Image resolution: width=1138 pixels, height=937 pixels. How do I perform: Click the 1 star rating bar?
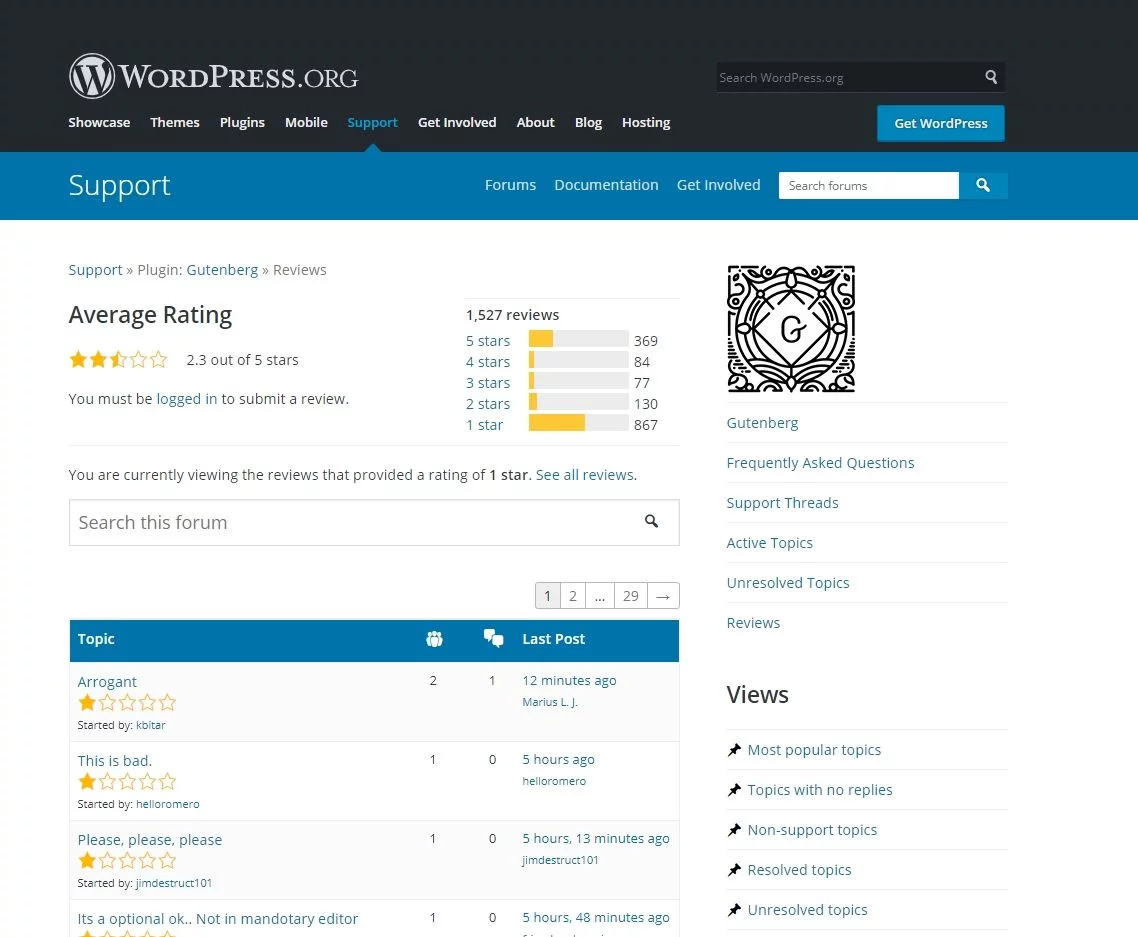pos(578,422)
